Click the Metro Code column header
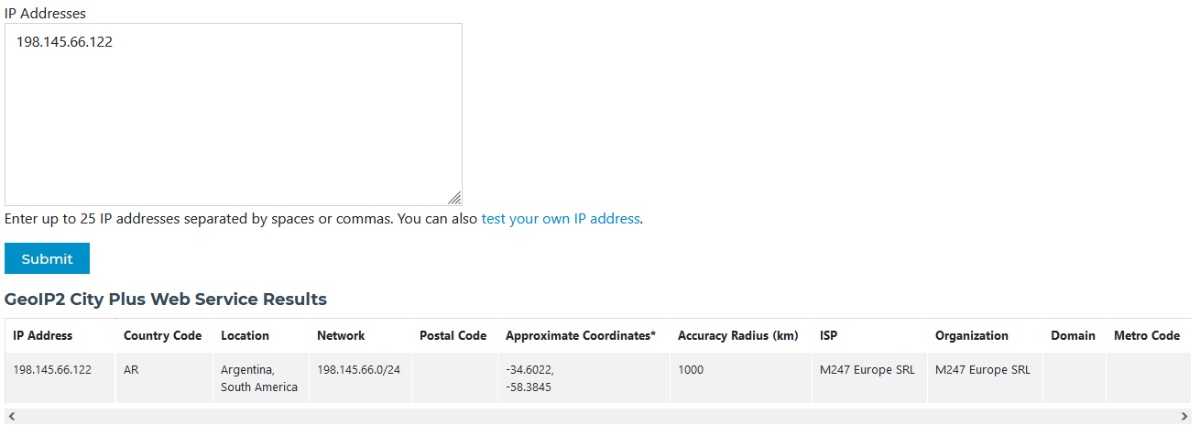 1146,336
